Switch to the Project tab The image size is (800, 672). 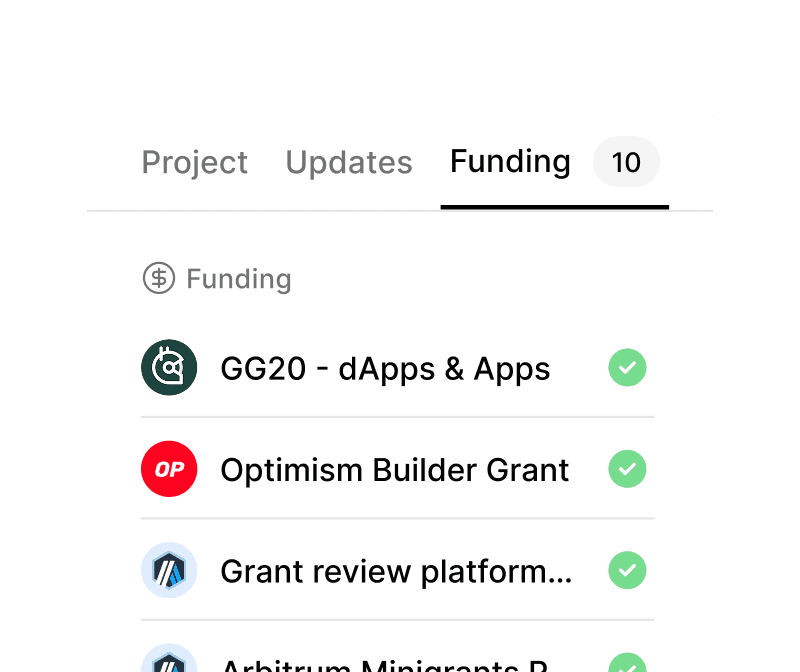click(194, 162)
